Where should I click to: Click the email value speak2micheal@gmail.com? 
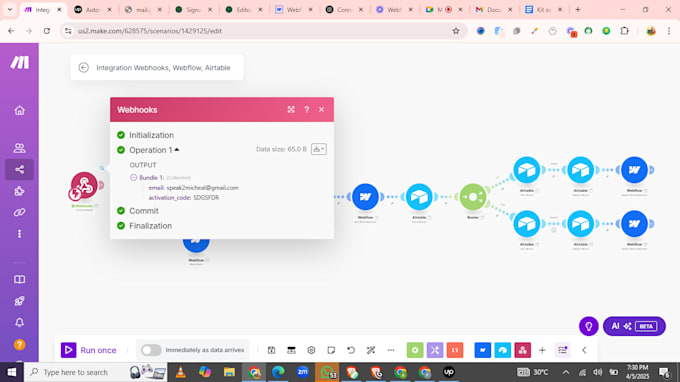click(x=203, y=188)
